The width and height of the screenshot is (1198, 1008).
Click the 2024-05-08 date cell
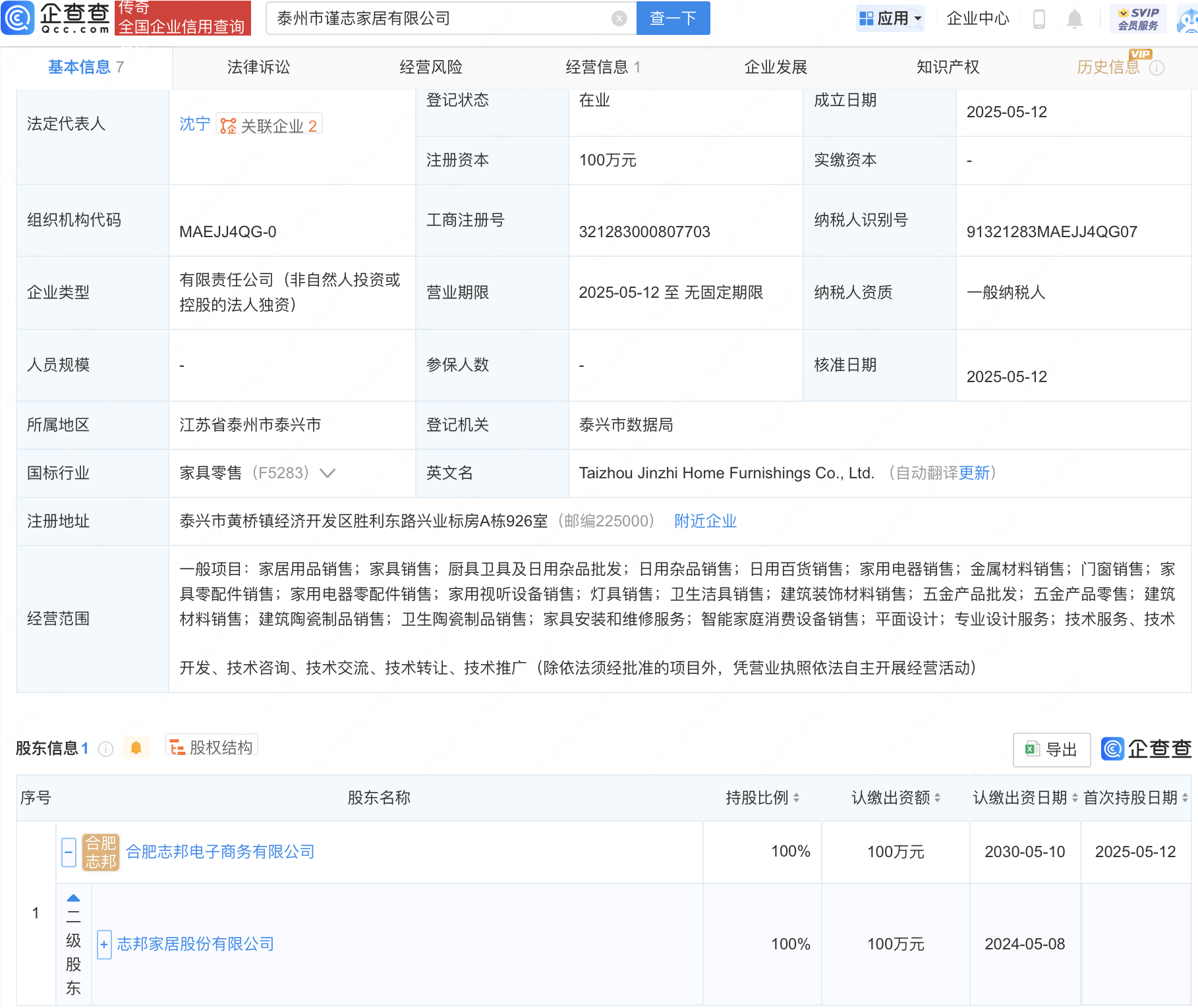[x=1025, y=944]
